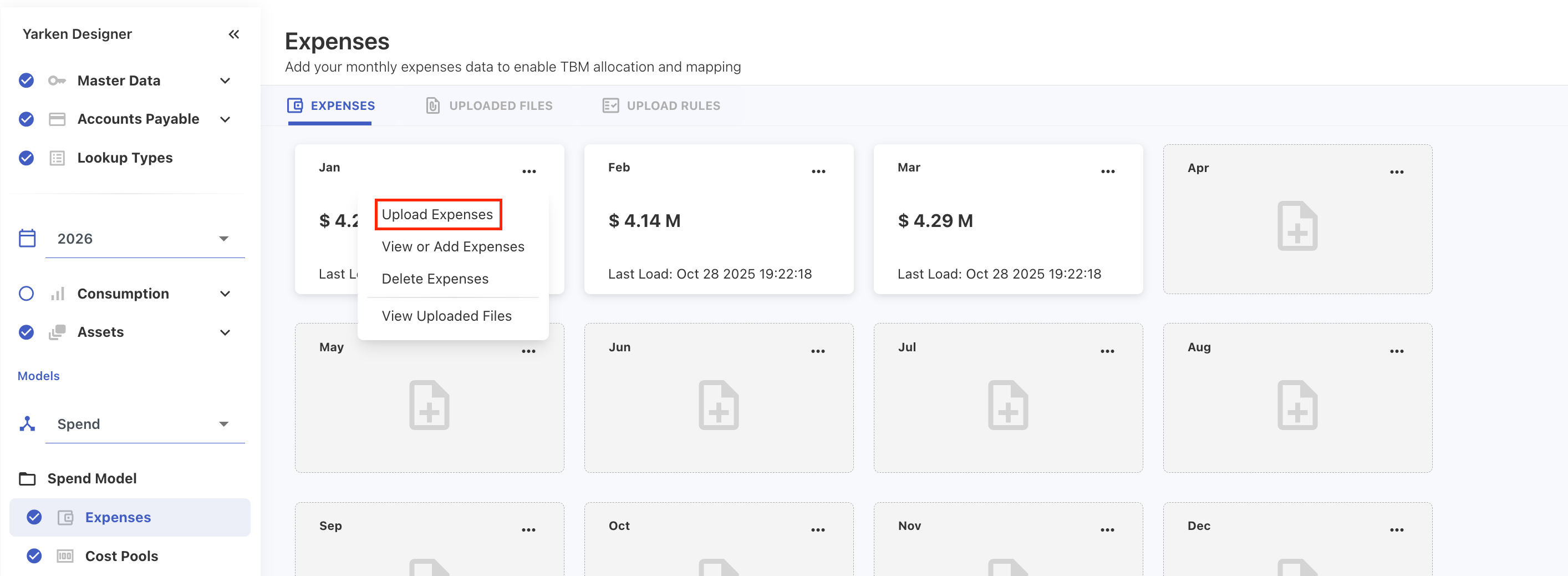1568x576 pixels.
Task: Click the Expenses wallet icon in sidebar
Action: pyautogui.click(x=65, y=518)
